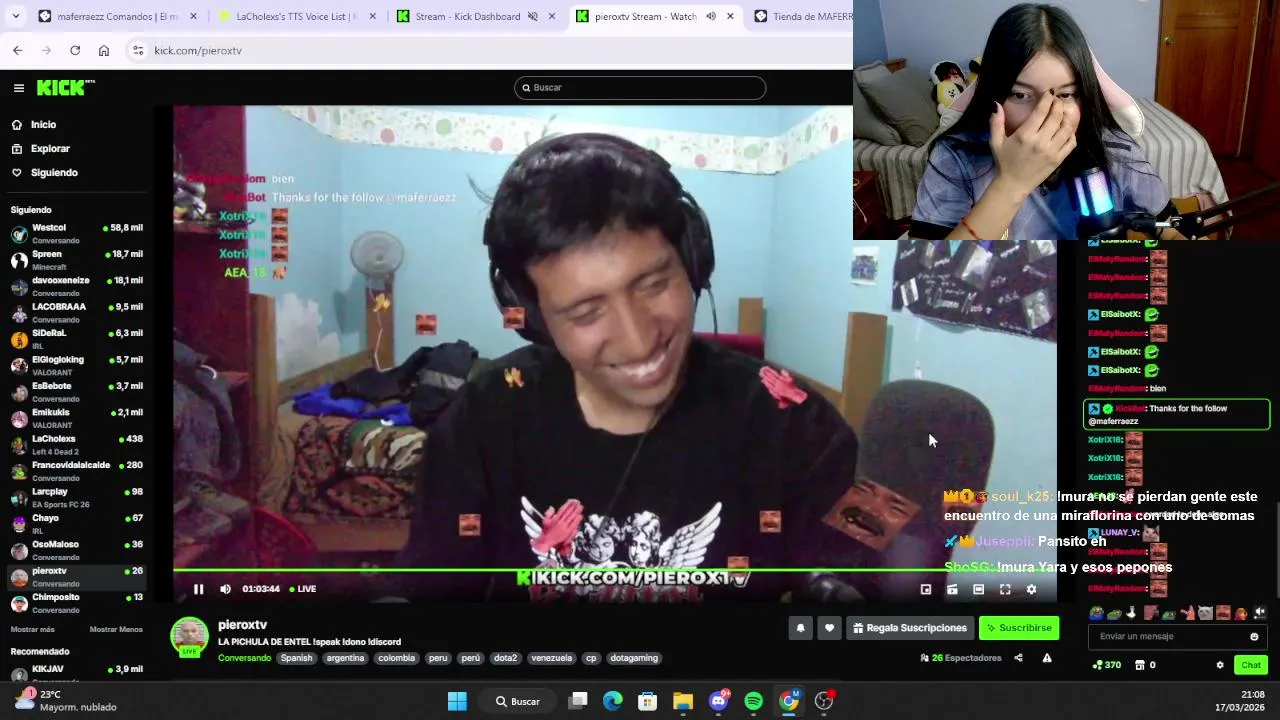Open EsBebote channel in sidebar

click(76, 392)
